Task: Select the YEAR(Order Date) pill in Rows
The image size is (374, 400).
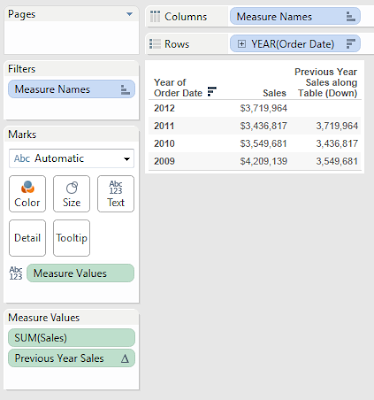Action: [295, 44]
